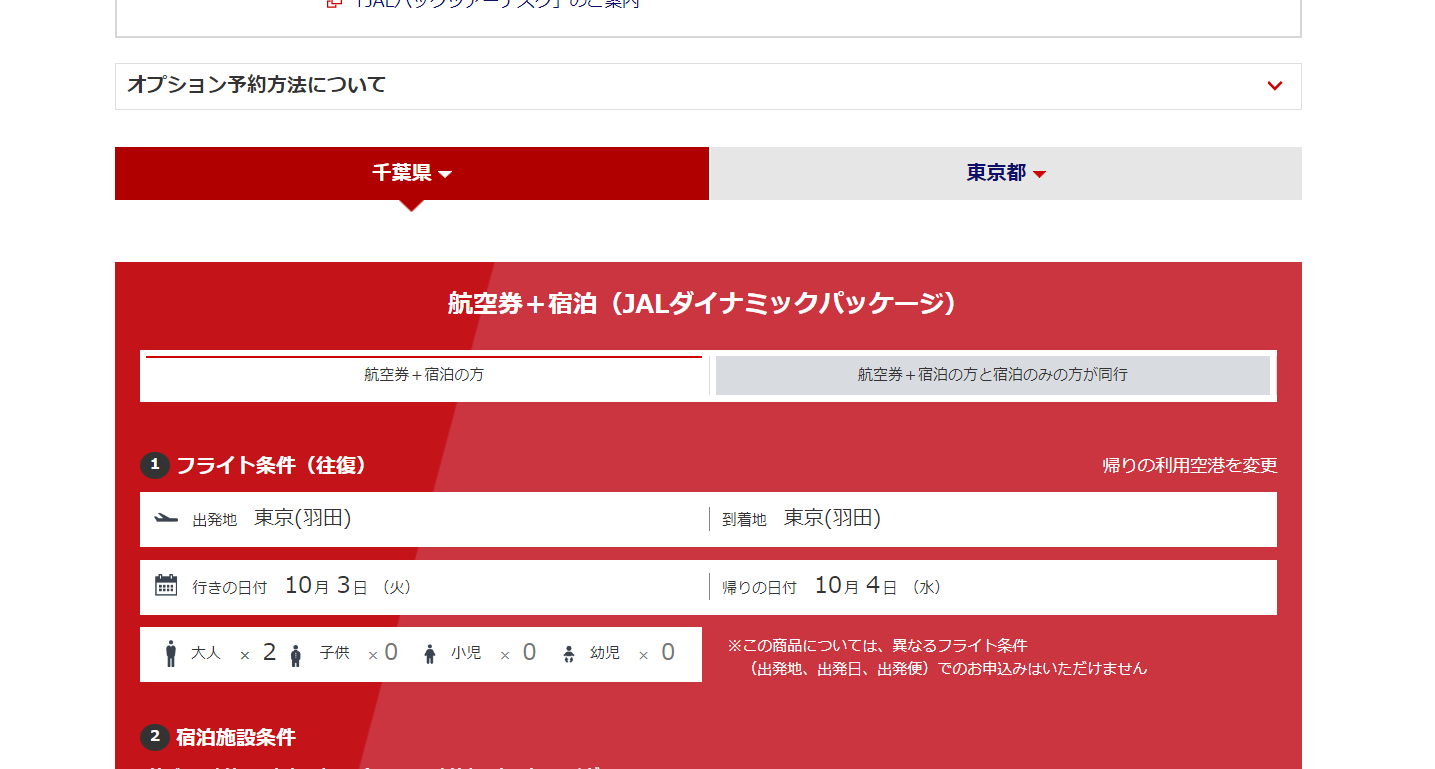This screenshot has width=1435, height=769.
Task: Click 航空券＋宿泊（JALダイナミックパッケージ） title
Action: point(703,304)
